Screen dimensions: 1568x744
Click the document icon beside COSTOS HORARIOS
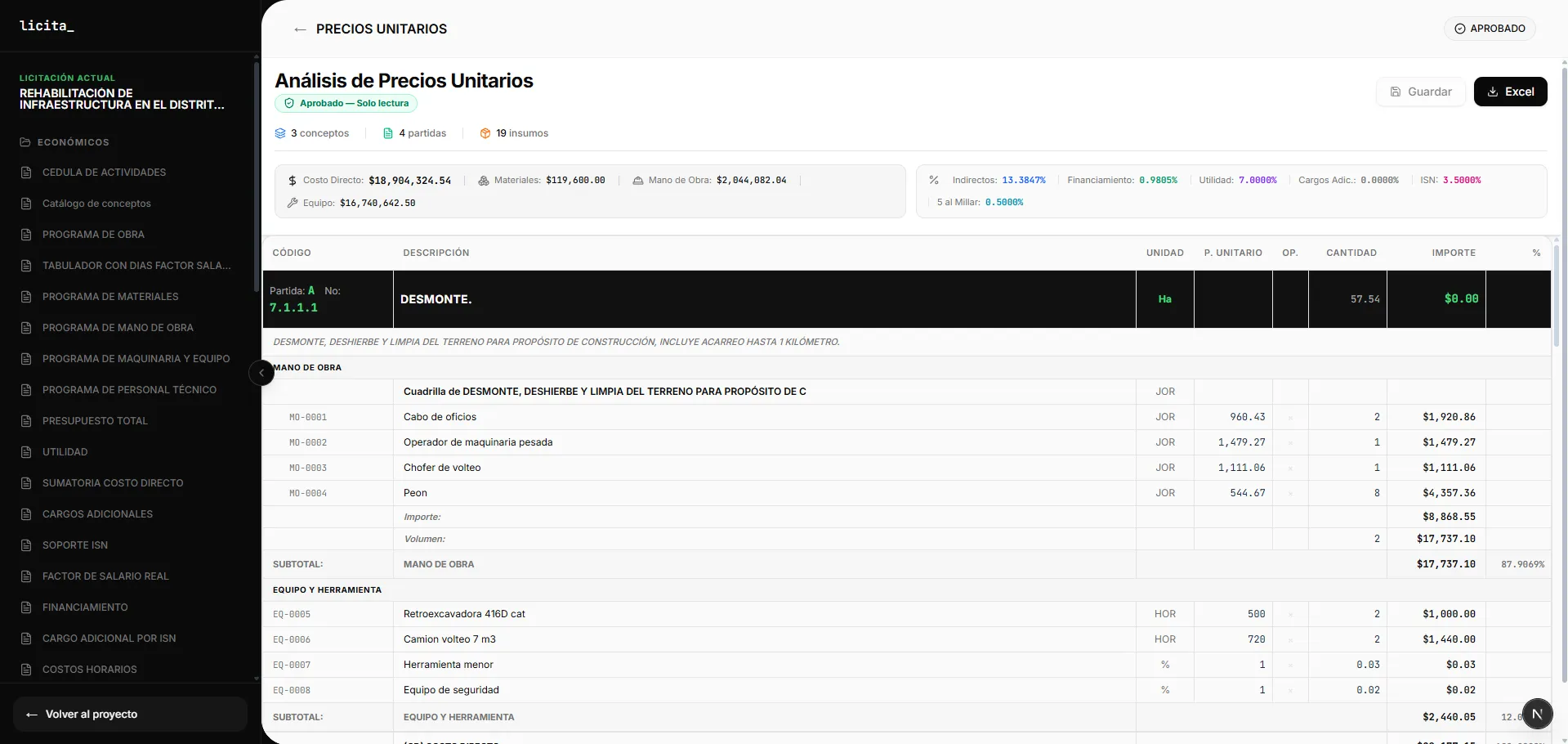(26, 670)
